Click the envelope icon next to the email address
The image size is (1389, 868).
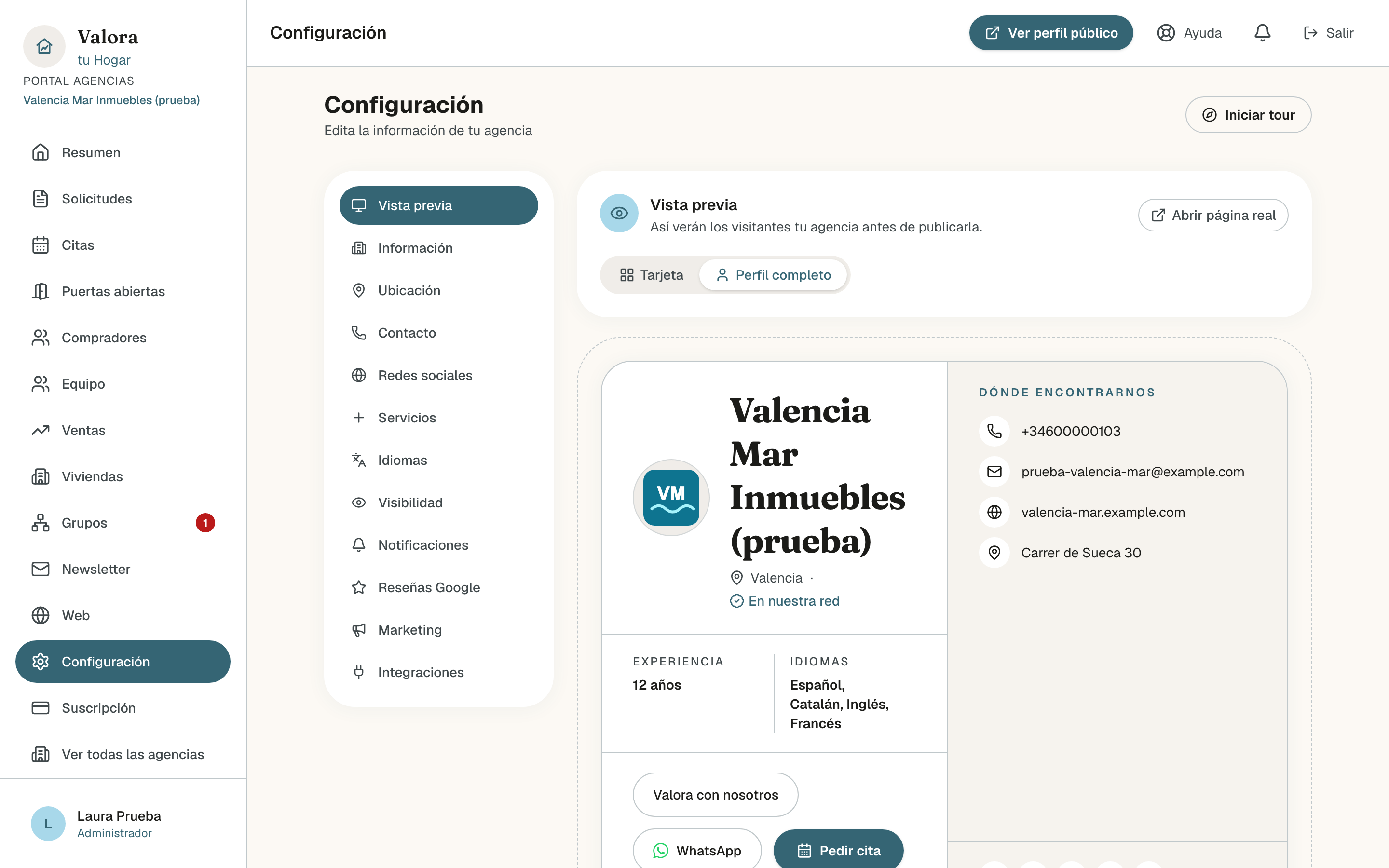click(x=994, y=472)
